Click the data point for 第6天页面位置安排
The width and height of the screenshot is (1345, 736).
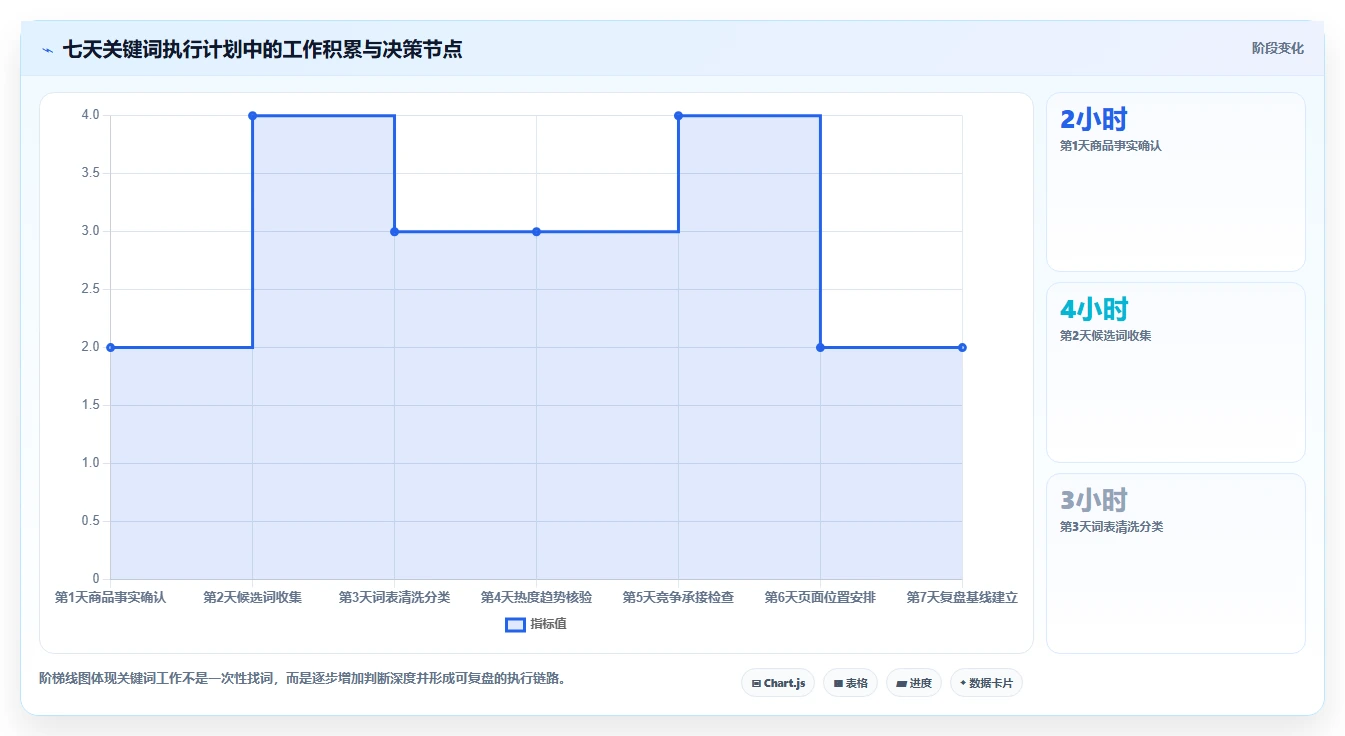(x=820, y=347)
